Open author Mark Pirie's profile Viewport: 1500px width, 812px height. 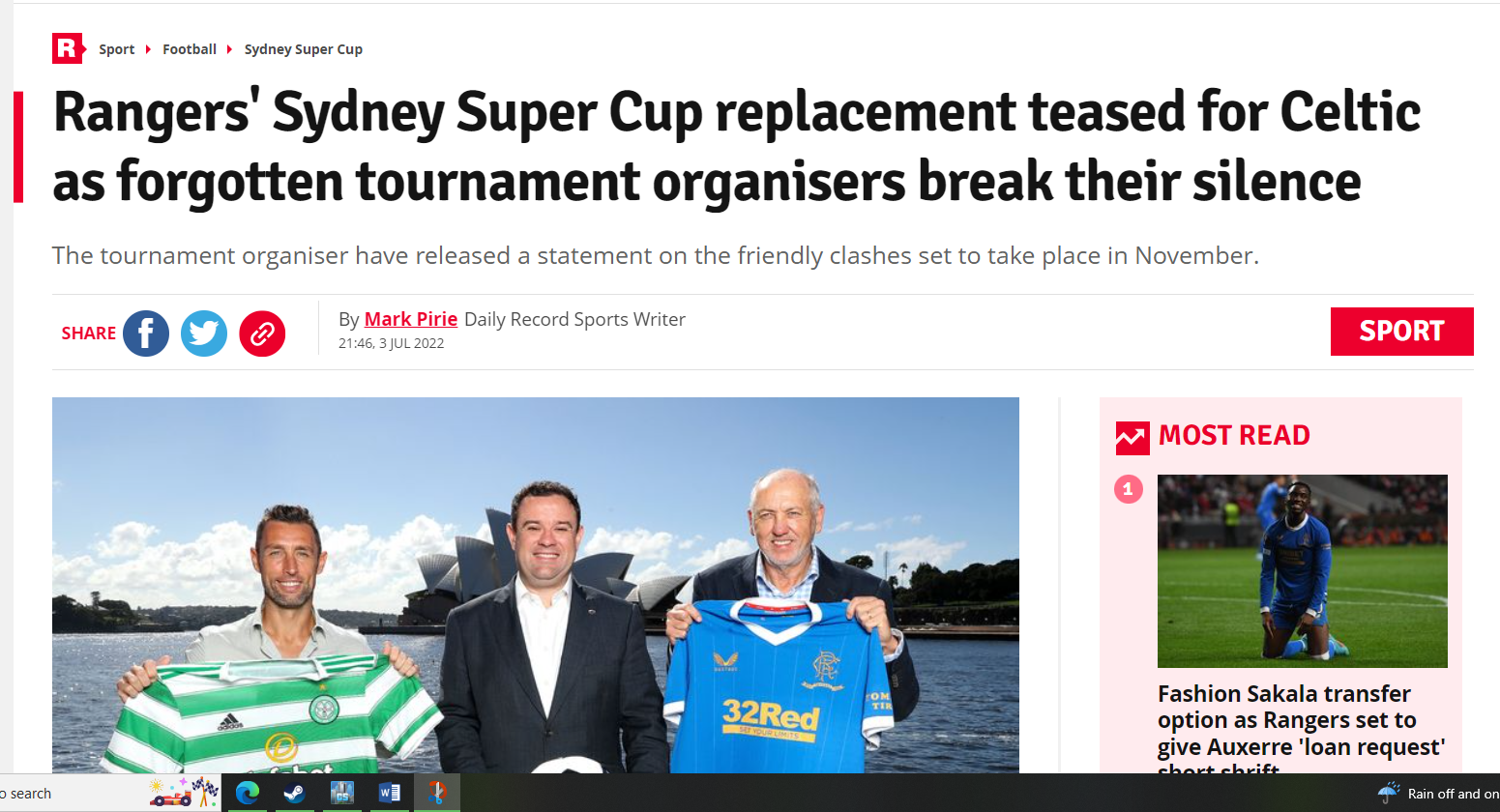pos(411,319)
